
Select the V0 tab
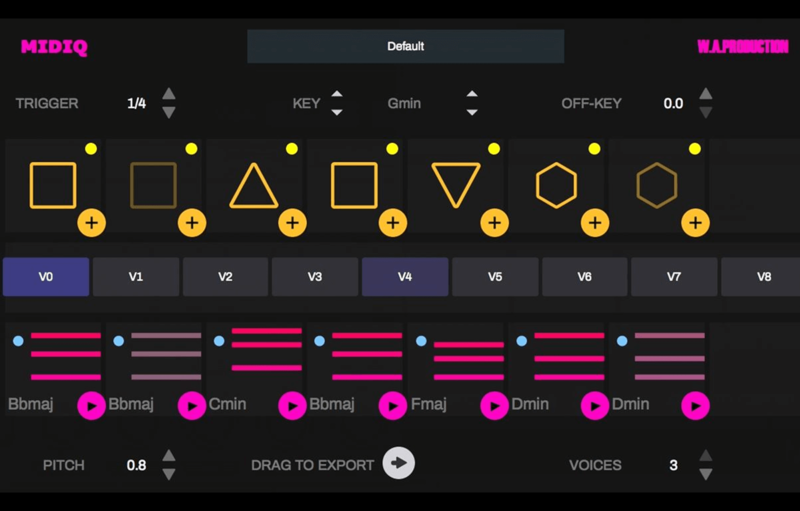click(46, 277)
